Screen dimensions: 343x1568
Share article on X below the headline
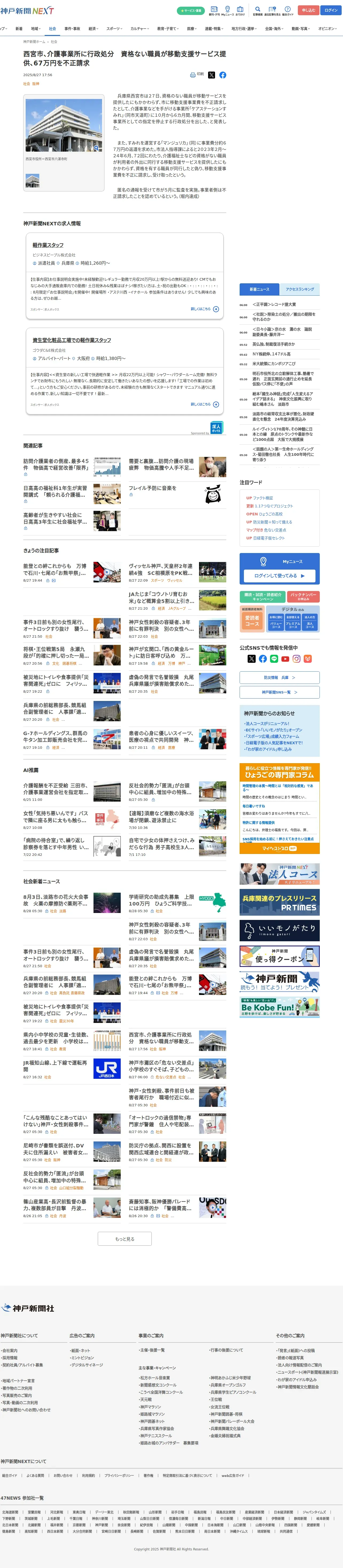pyautogui.click(x=211, y=75)
